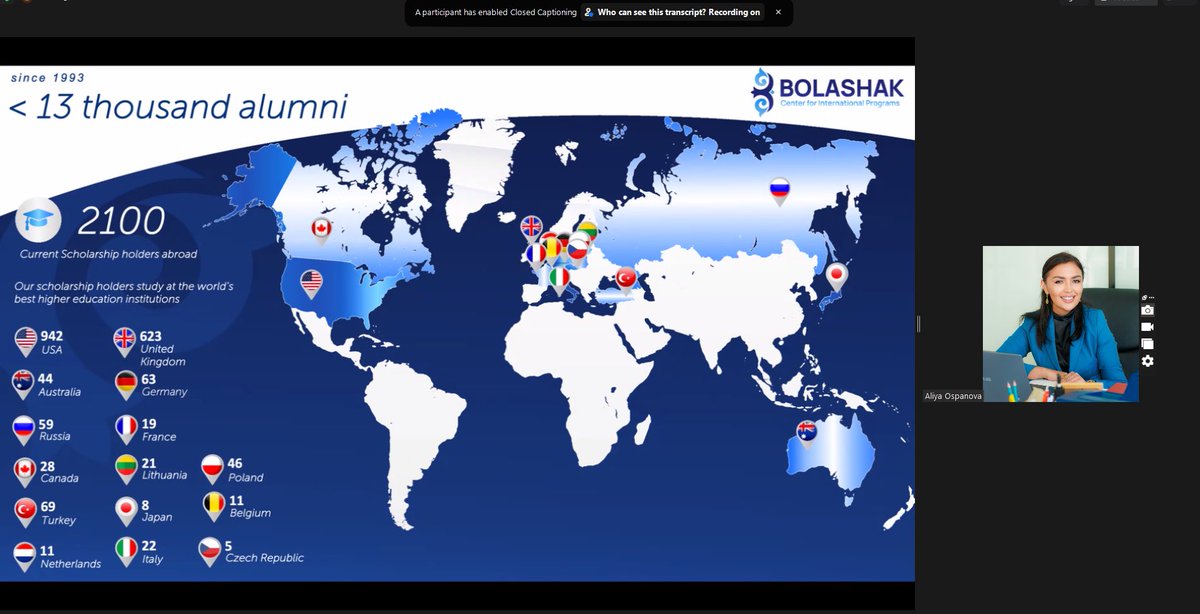Click 'A participant has enabled Closed Captioning' text
1200x614 pixels.
coord(494,12)
